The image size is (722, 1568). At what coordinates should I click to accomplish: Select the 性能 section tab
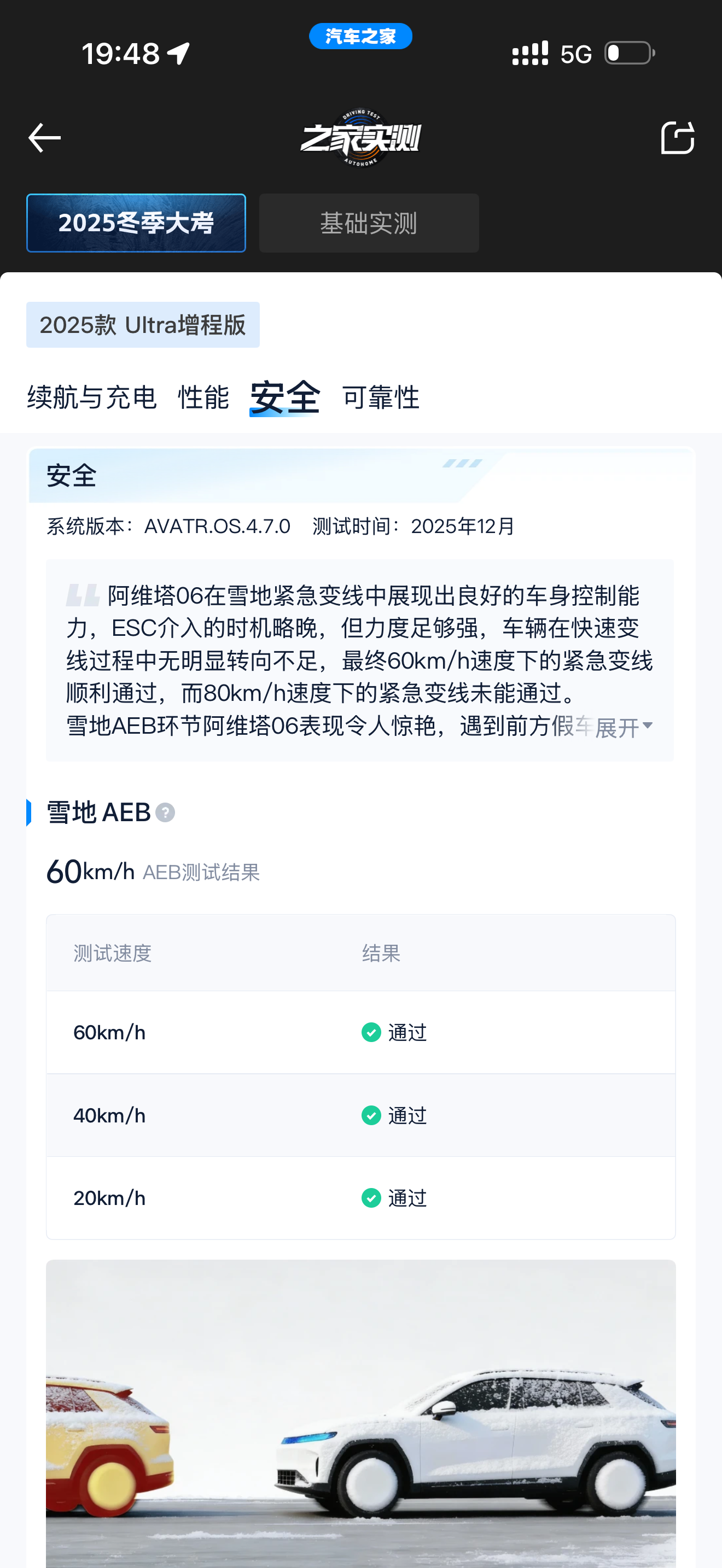[203, 397]
